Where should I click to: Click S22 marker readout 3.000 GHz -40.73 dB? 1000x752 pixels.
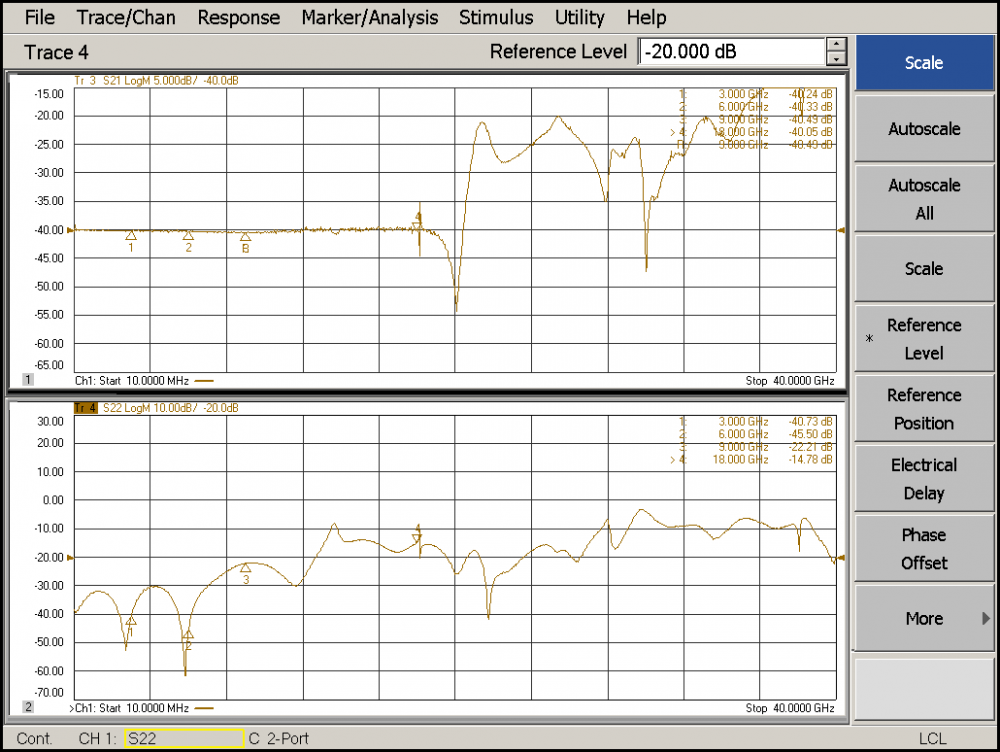[x=756, y=422]
